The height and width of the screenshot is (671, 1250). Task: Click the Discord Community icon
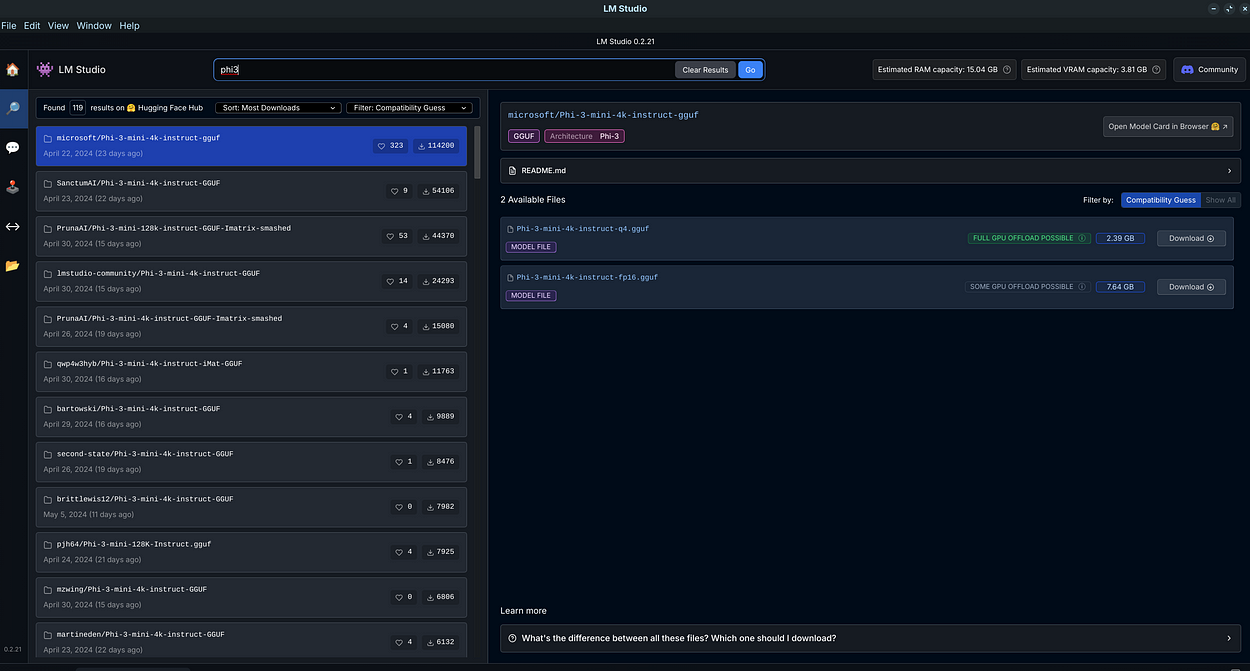(1187, 70)
